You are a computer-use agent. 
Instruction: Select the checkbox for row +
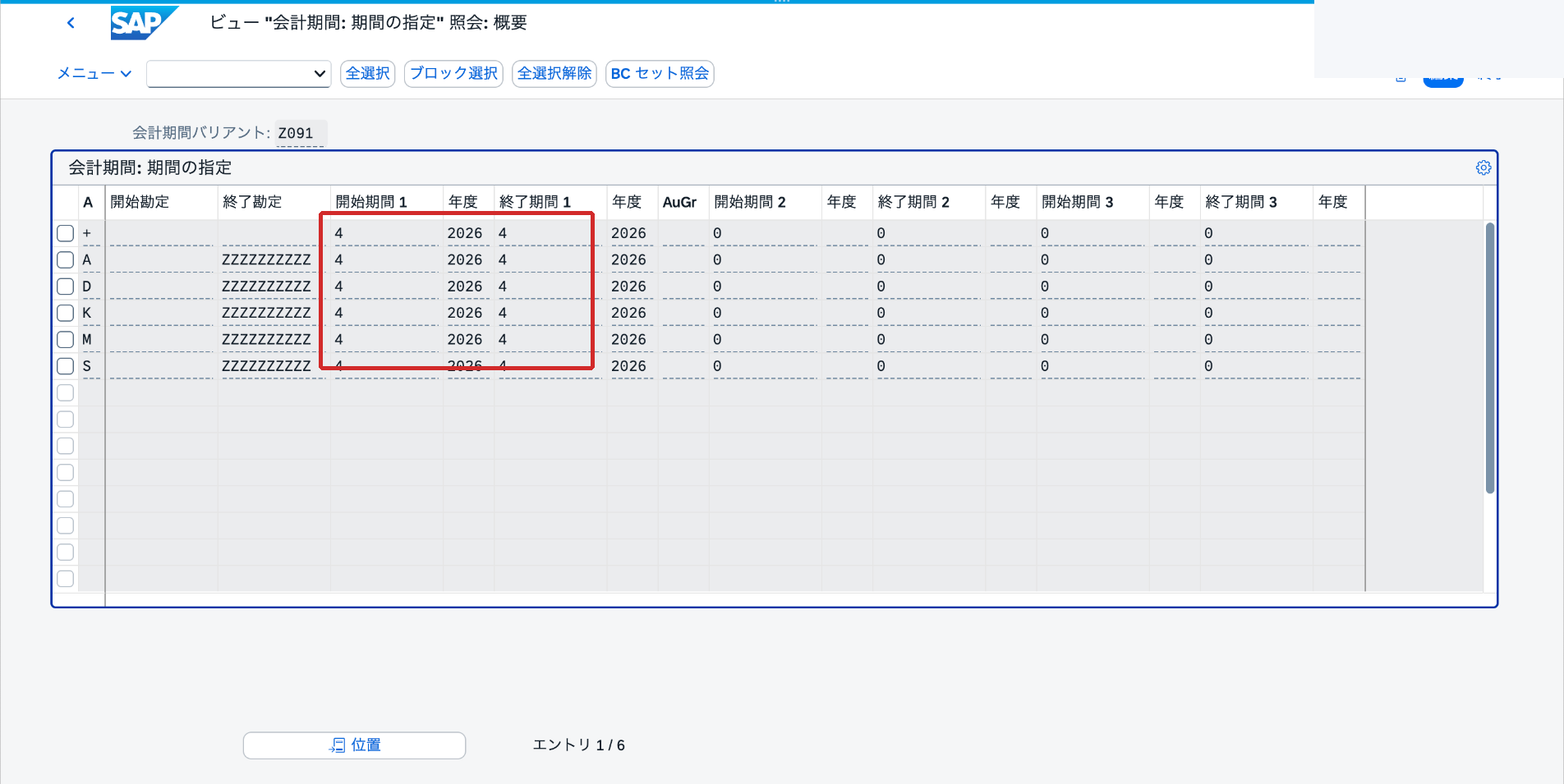pos(66,233)
